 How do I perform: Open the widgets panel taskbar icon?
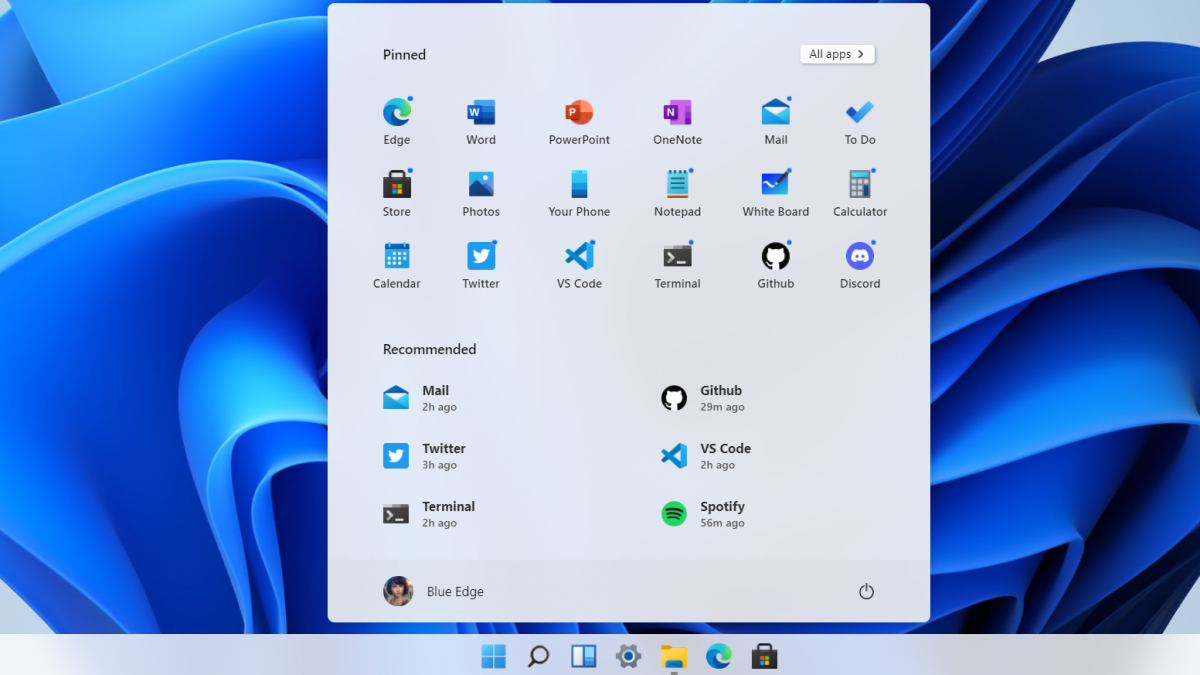point(584,656)
